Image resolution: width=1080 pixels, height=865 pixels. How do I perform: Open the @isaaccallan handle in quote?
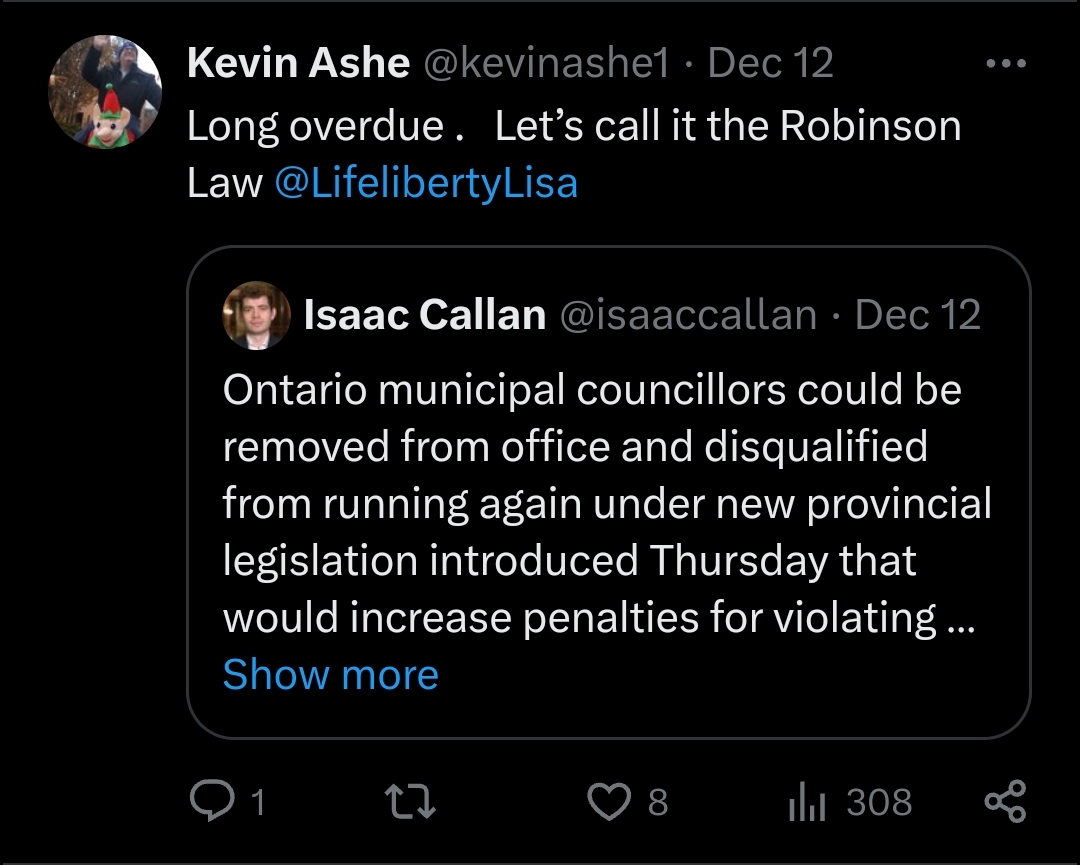(687, 315)
